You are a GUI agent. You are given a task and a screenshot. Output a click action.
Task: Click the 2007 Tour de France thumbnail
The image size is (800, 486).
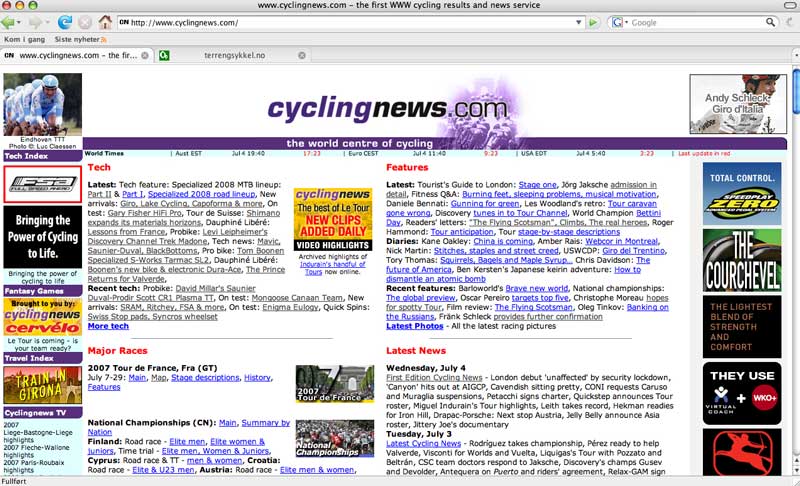pyautogui.click(x=335, y=384)
